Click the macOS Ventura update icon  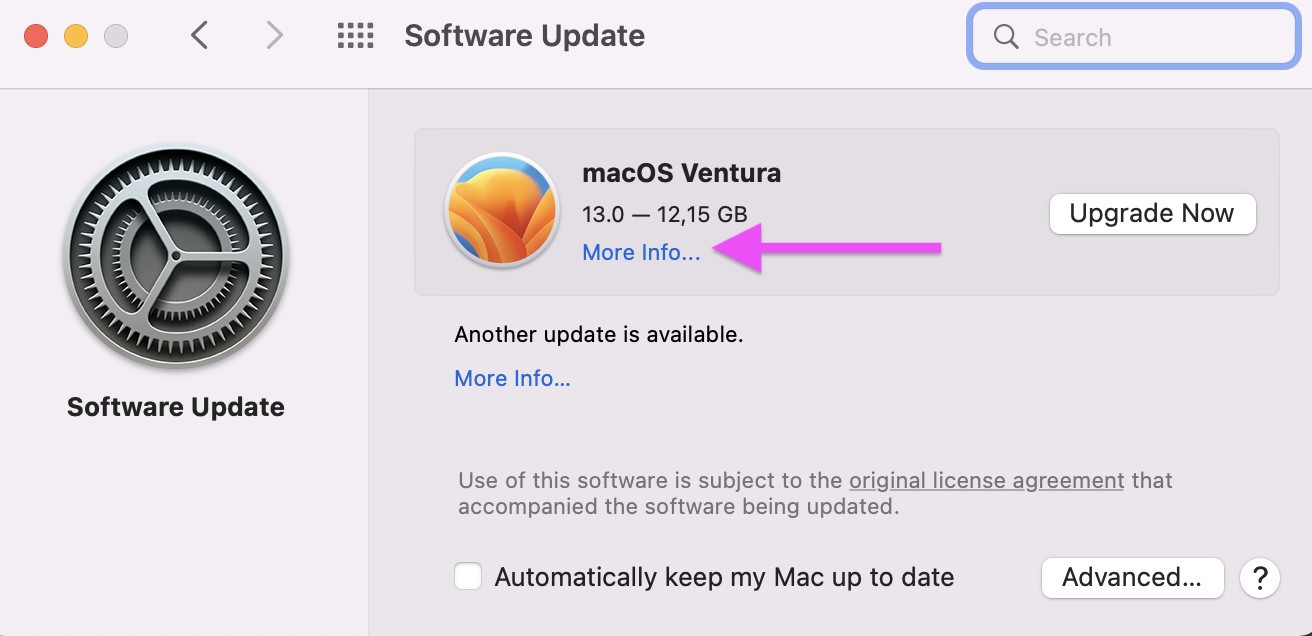pos(501,212)
